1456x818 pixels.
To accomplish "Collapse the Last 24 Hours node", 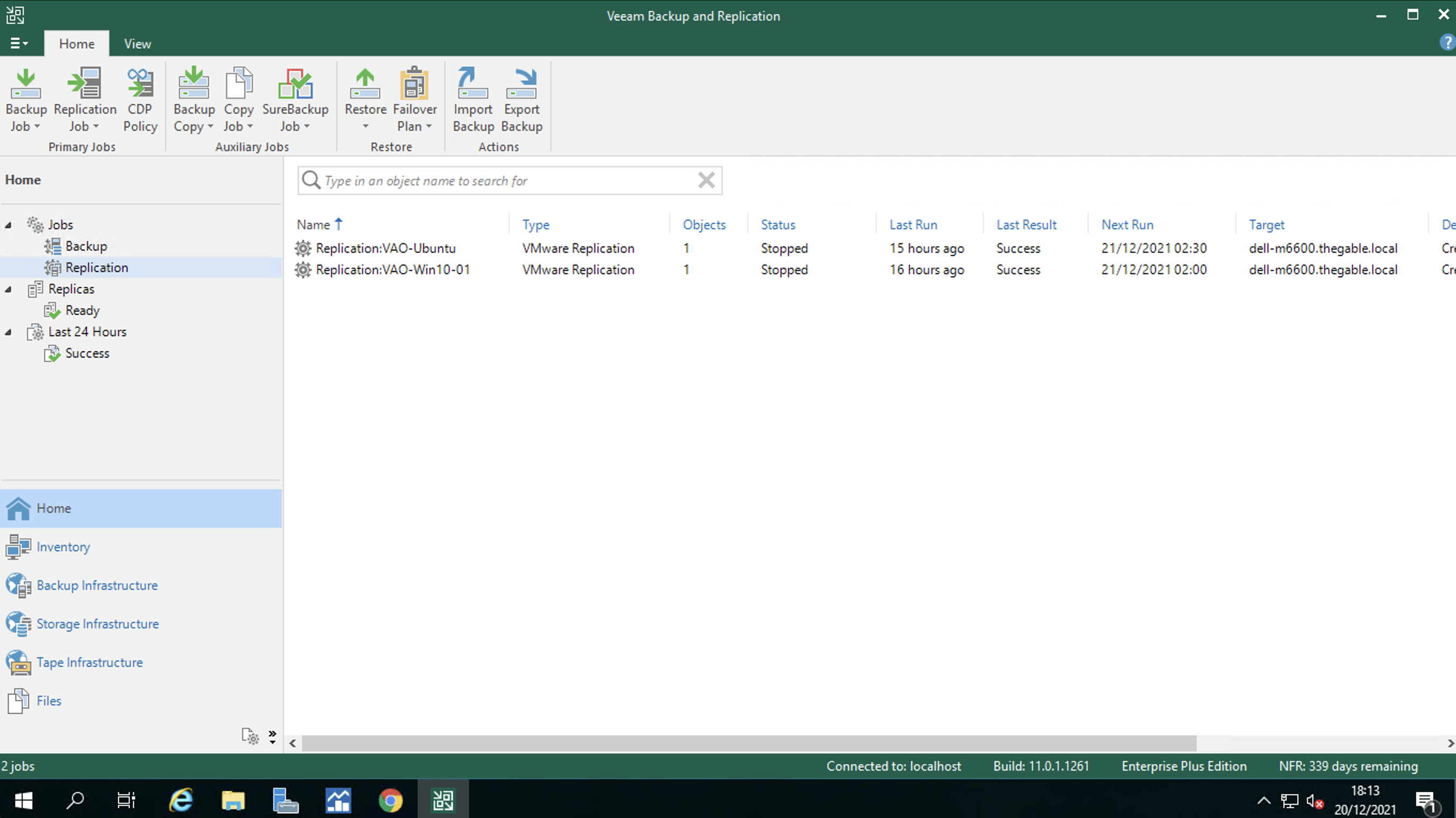I will tap(8, 332).
